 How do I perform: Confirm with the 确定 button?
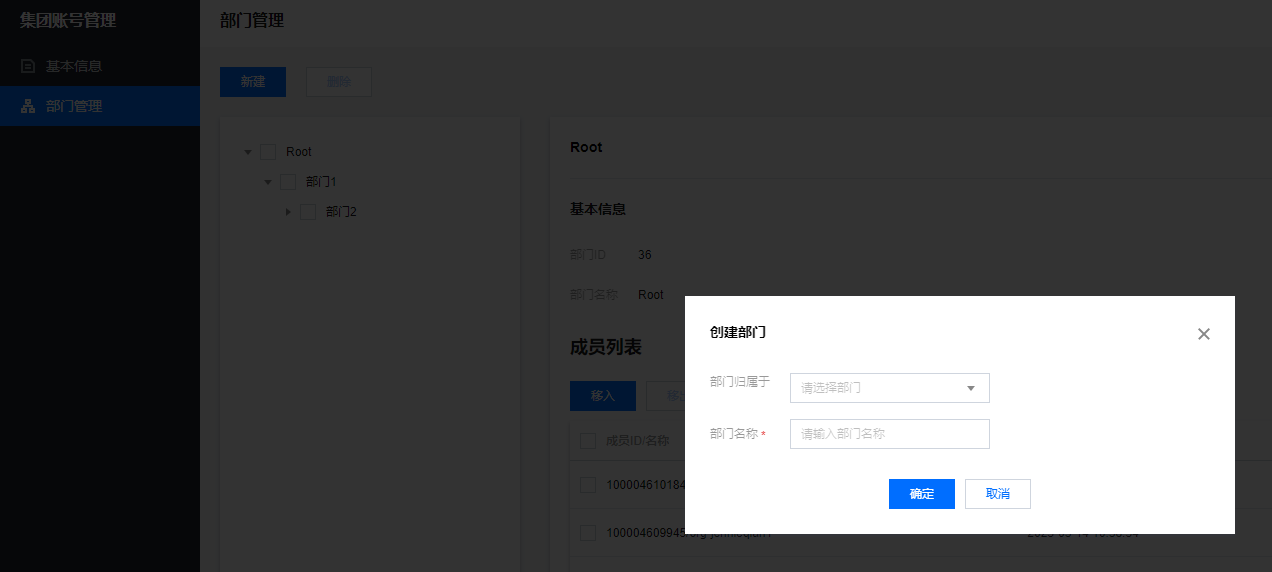(x=921, y=494)
